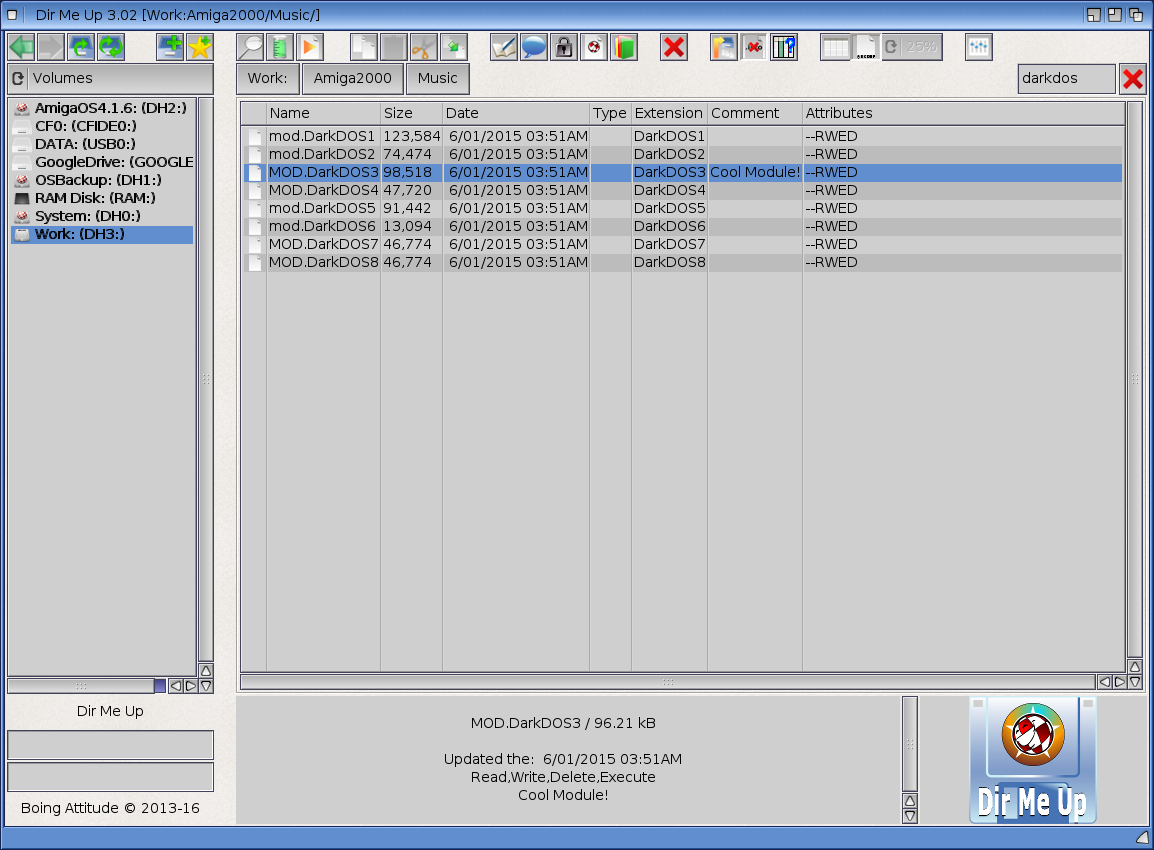This screenshot has width=1154, height=850.
Task: Click the drawer icon with single green arrow
Action: (81, 47)
